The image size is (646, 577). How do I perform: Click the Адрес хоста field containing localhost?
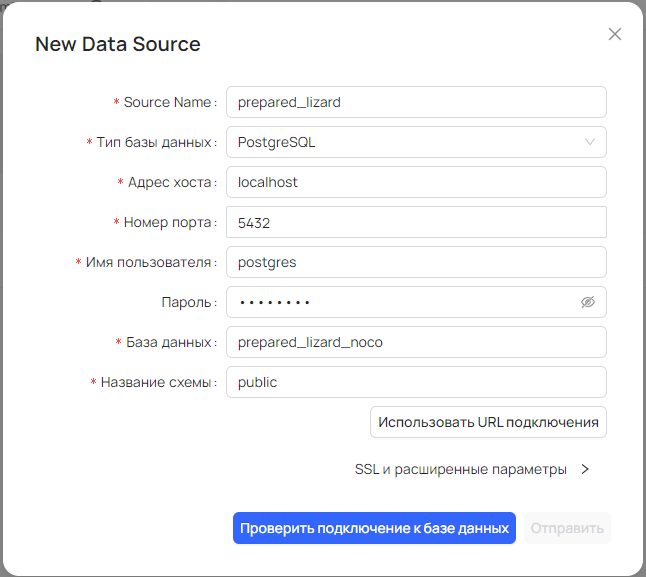tap(416, 182)
